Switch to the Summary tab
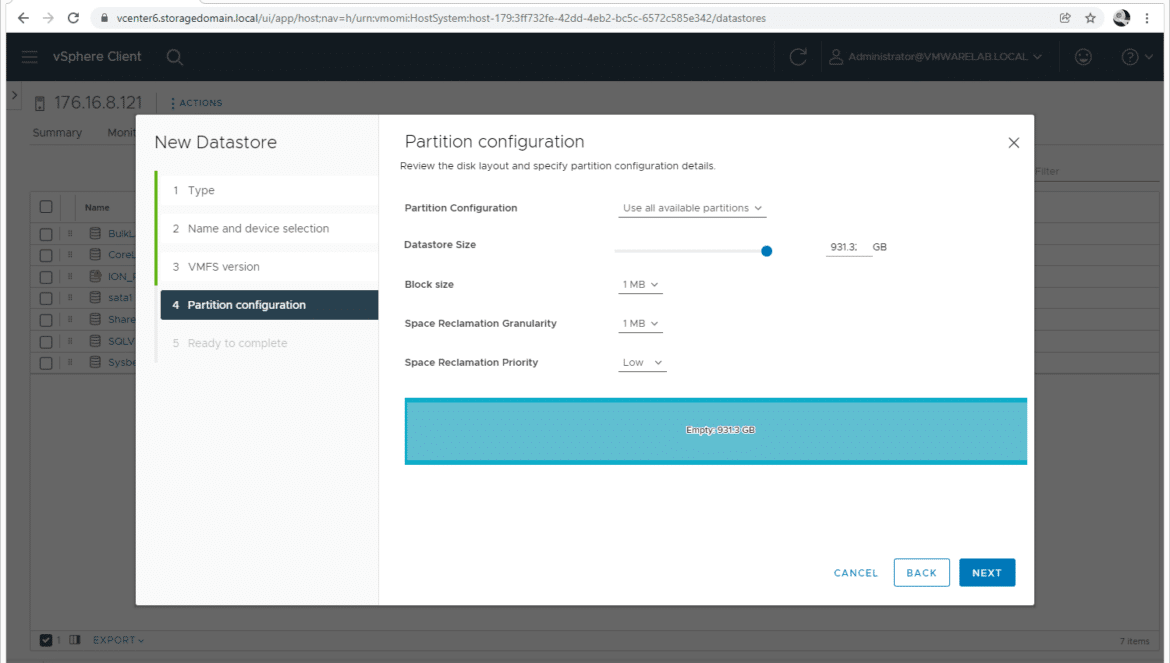Viewport: 1170px width, 663px height. tap(57, 133)
